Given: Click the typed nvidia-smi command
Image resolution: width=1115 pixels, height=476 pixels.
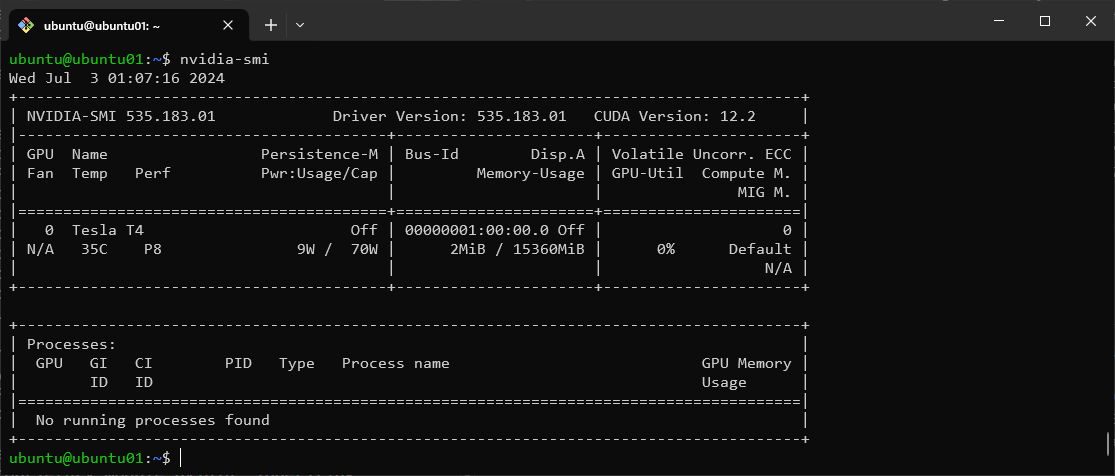Looking at the screenshot, I should tap(225, 59).
